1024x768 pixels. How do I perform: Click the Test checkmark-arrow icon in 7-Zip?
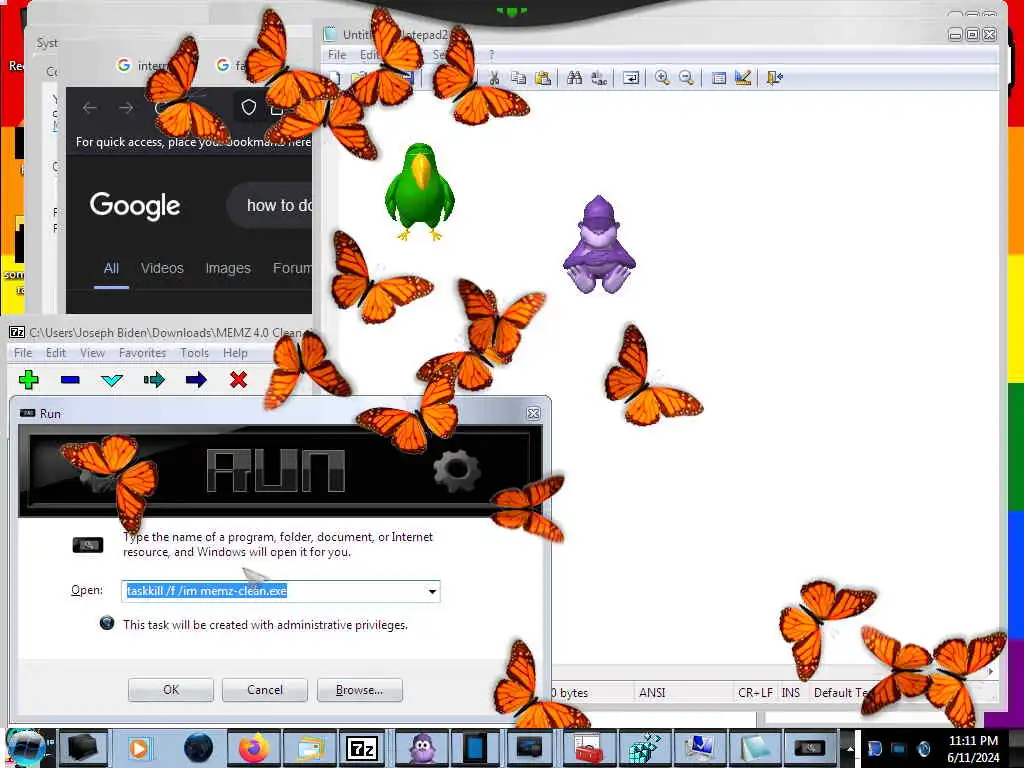click(x=112, y=379)
